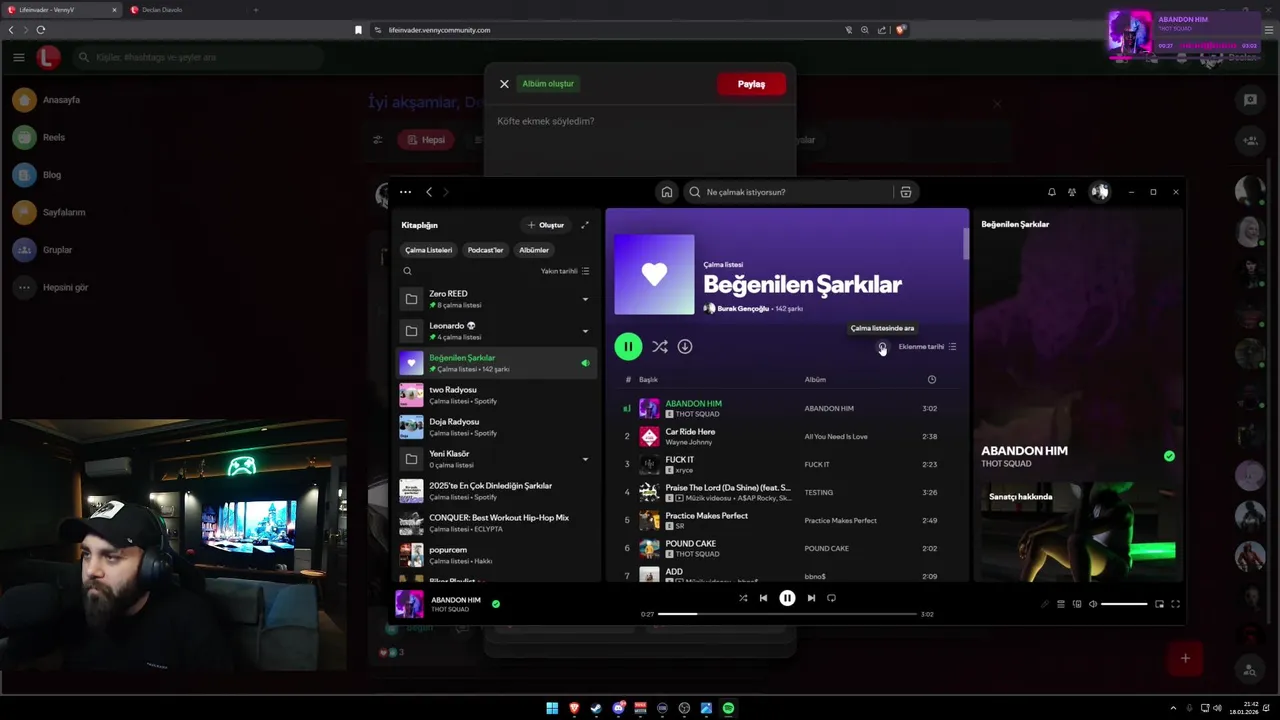The image size is (1280, 720).
Task: Open the queue icon in player bar
Action: [1061, 604]
